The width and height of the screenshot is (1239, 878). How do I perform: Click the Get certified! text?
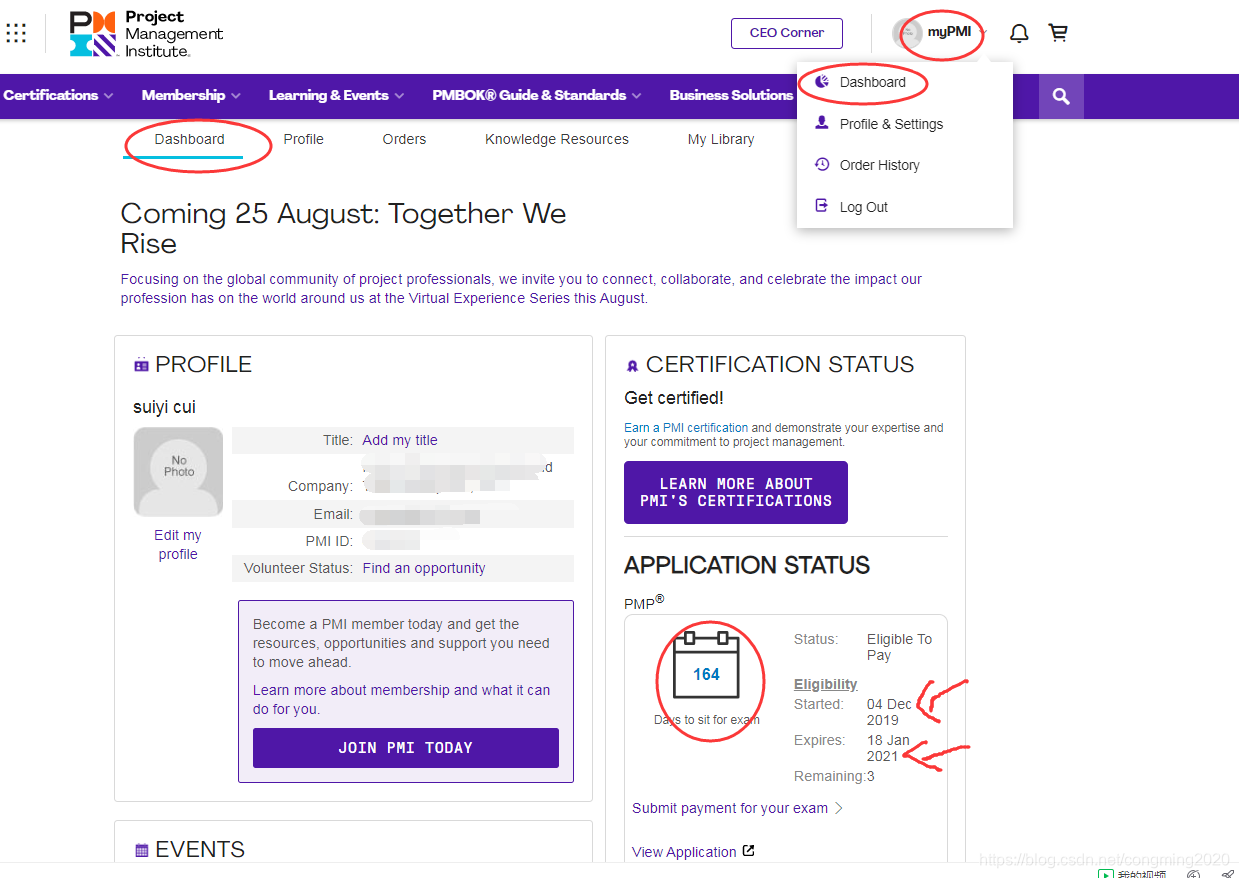tap(674, 398)
